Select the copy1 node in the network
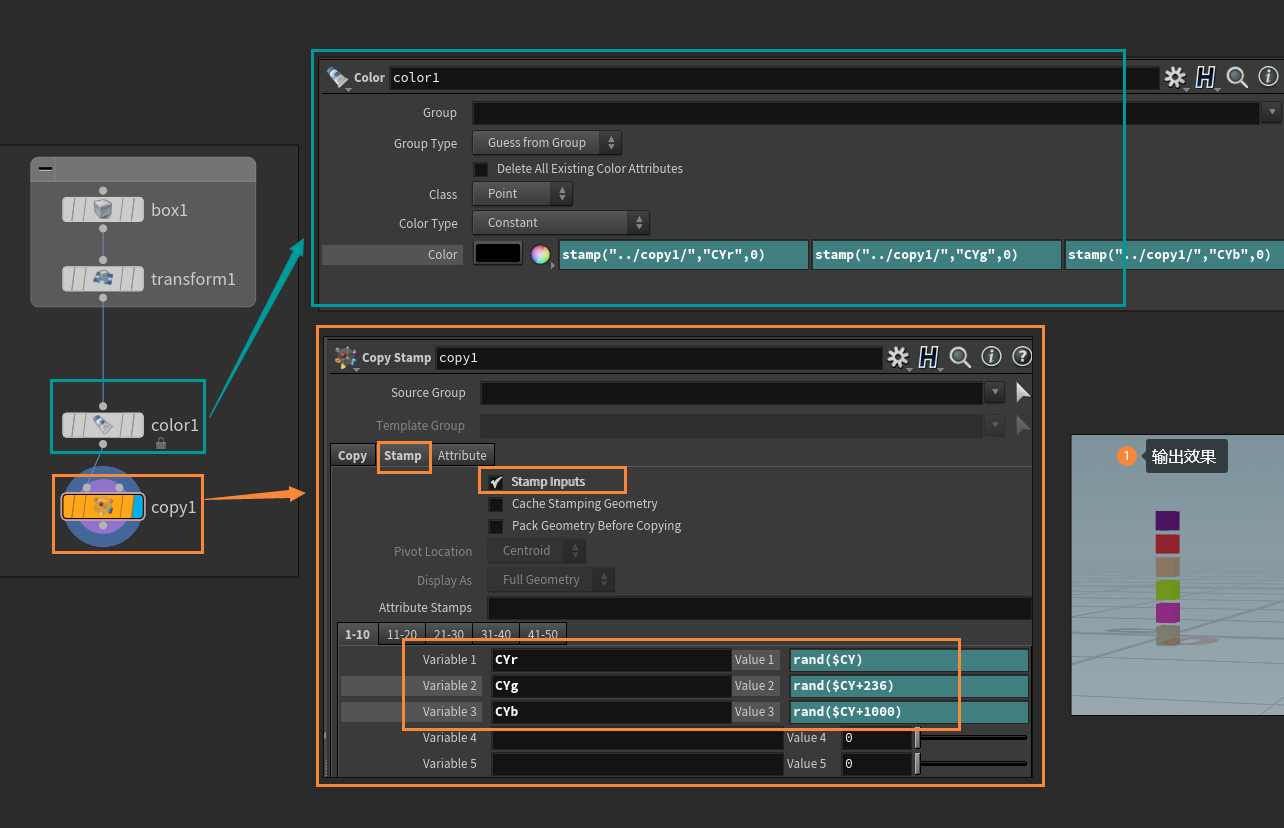 coord(103,507)
